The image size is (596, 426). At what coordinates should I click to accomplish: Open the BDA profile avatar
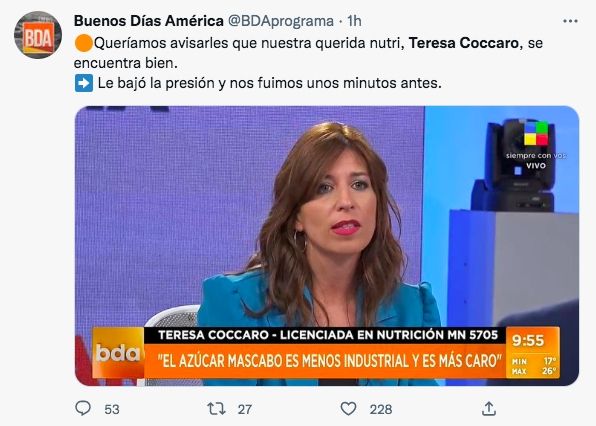(x=38, y=35)
